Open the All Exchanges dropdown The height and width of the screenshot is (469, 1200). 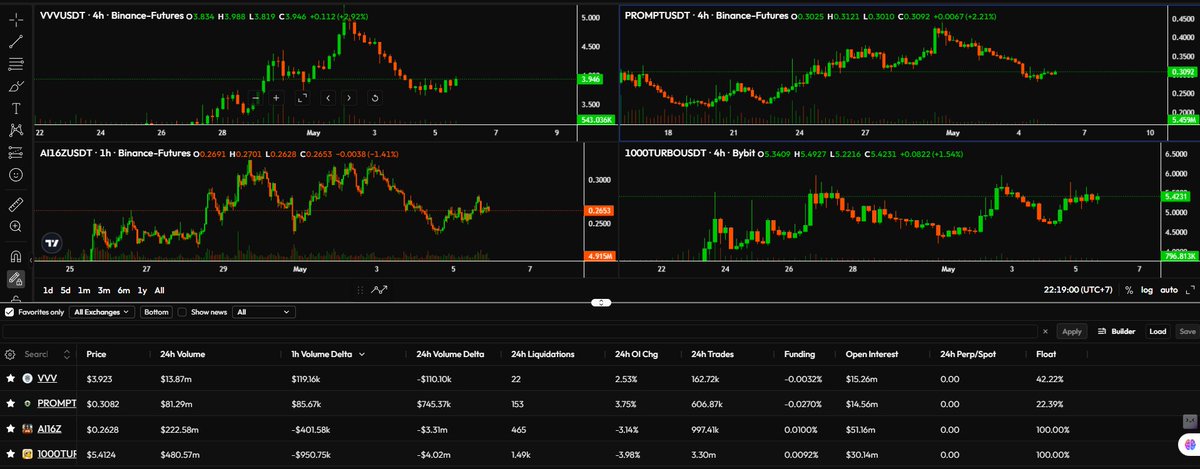(102, 312)
